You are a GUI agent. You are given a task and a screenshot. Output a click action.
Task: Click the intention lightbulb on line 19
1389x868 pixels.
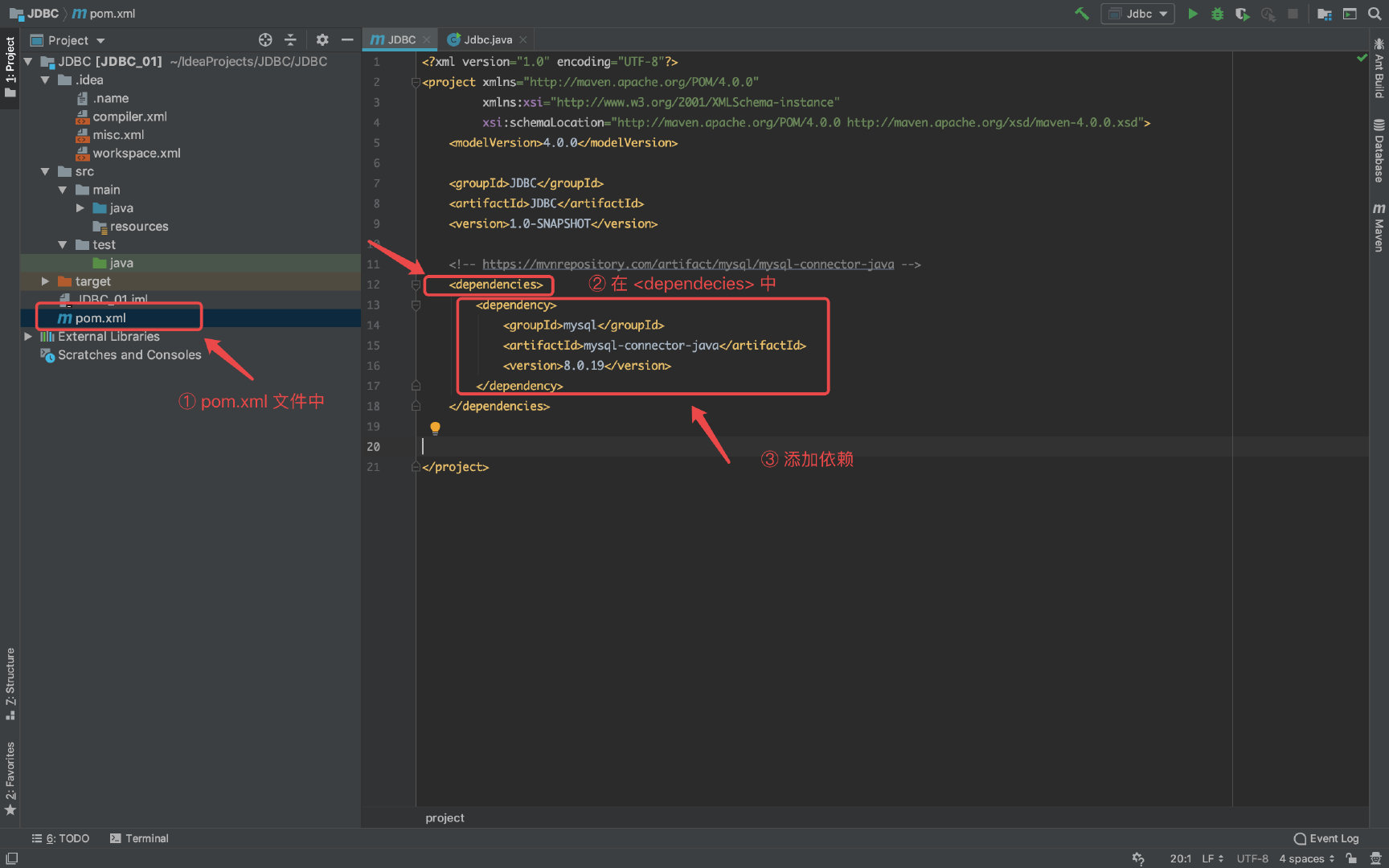[435, 428]
